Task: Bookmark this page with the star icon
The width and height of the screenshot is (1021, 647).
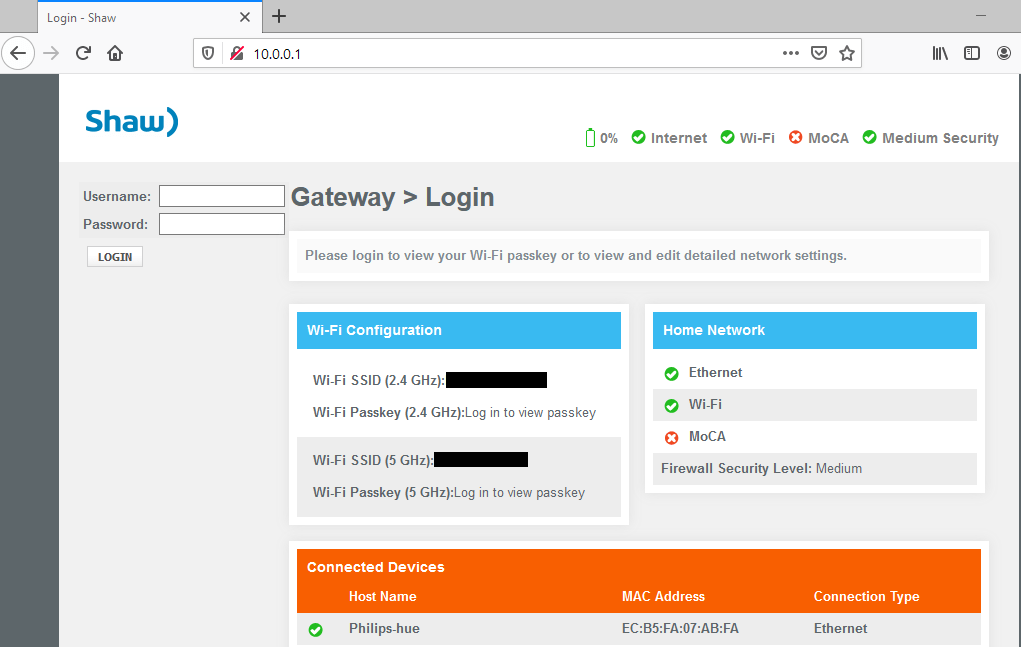Action: click(847, 53)
